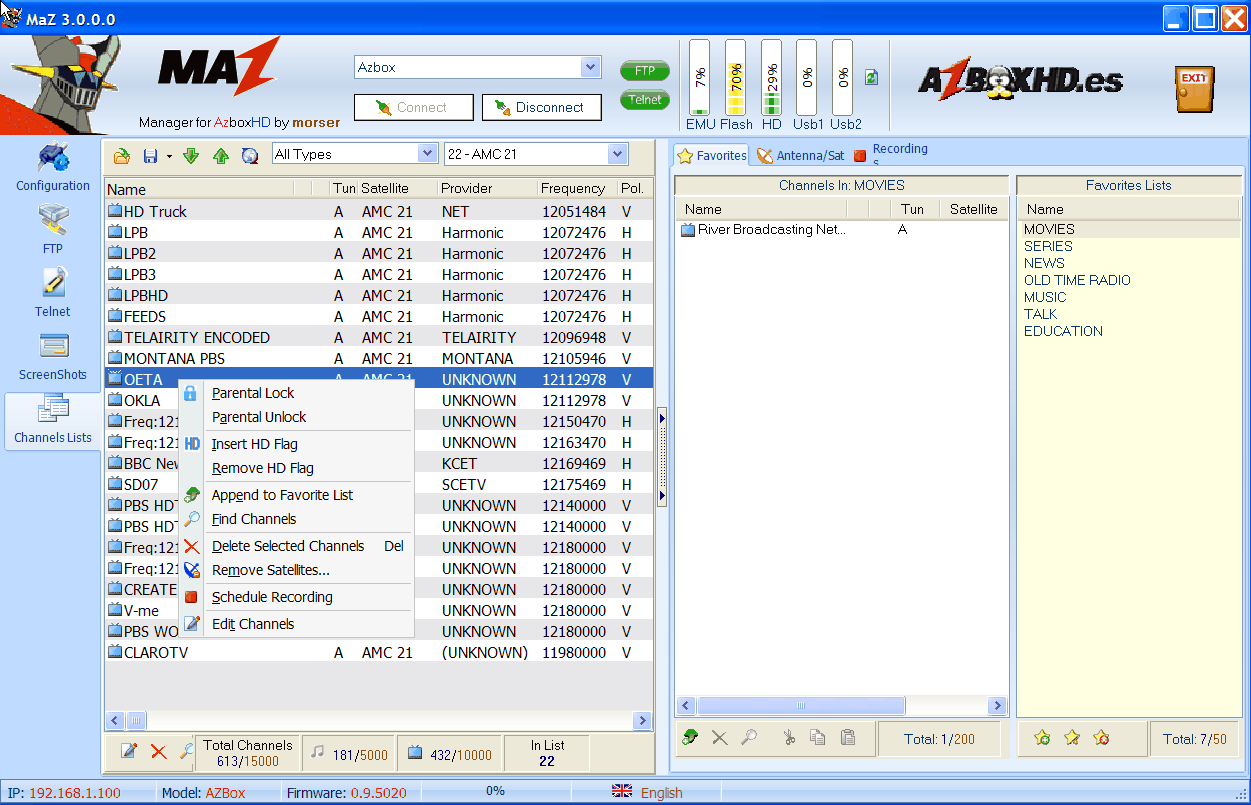Select the River Broadcasting Net... channel entry
This screenshot has height=805, width=1251.
point(763,229)
